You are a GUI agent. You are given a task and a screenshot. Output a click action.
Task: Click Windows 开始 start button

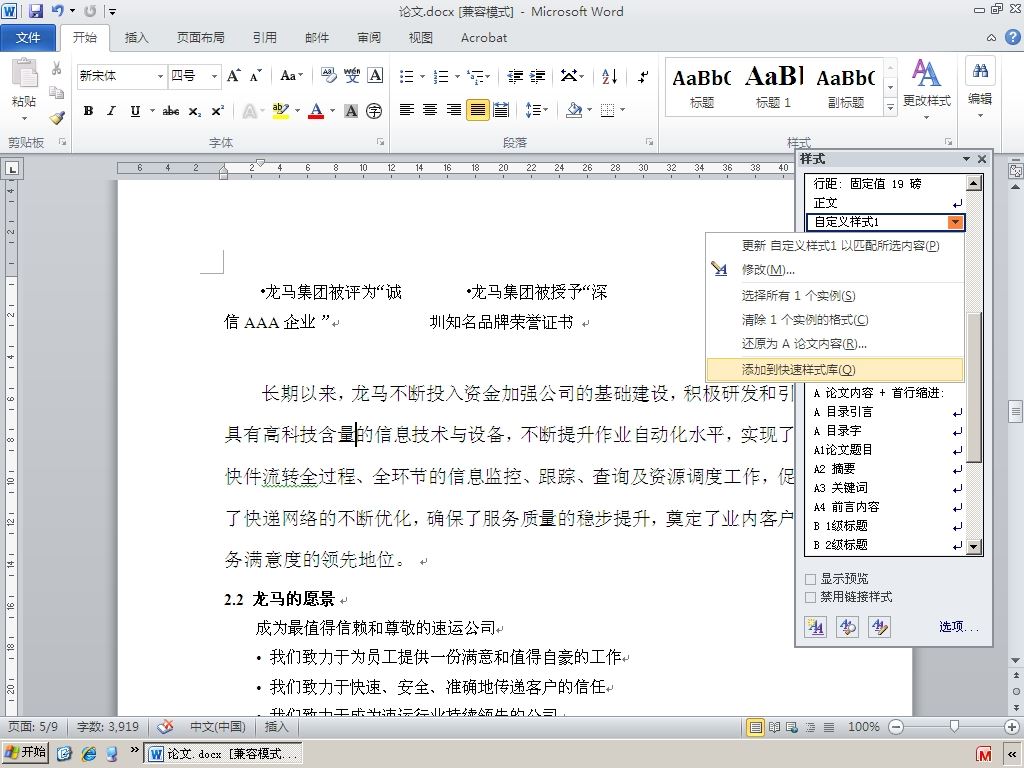(x=26, y=752)
